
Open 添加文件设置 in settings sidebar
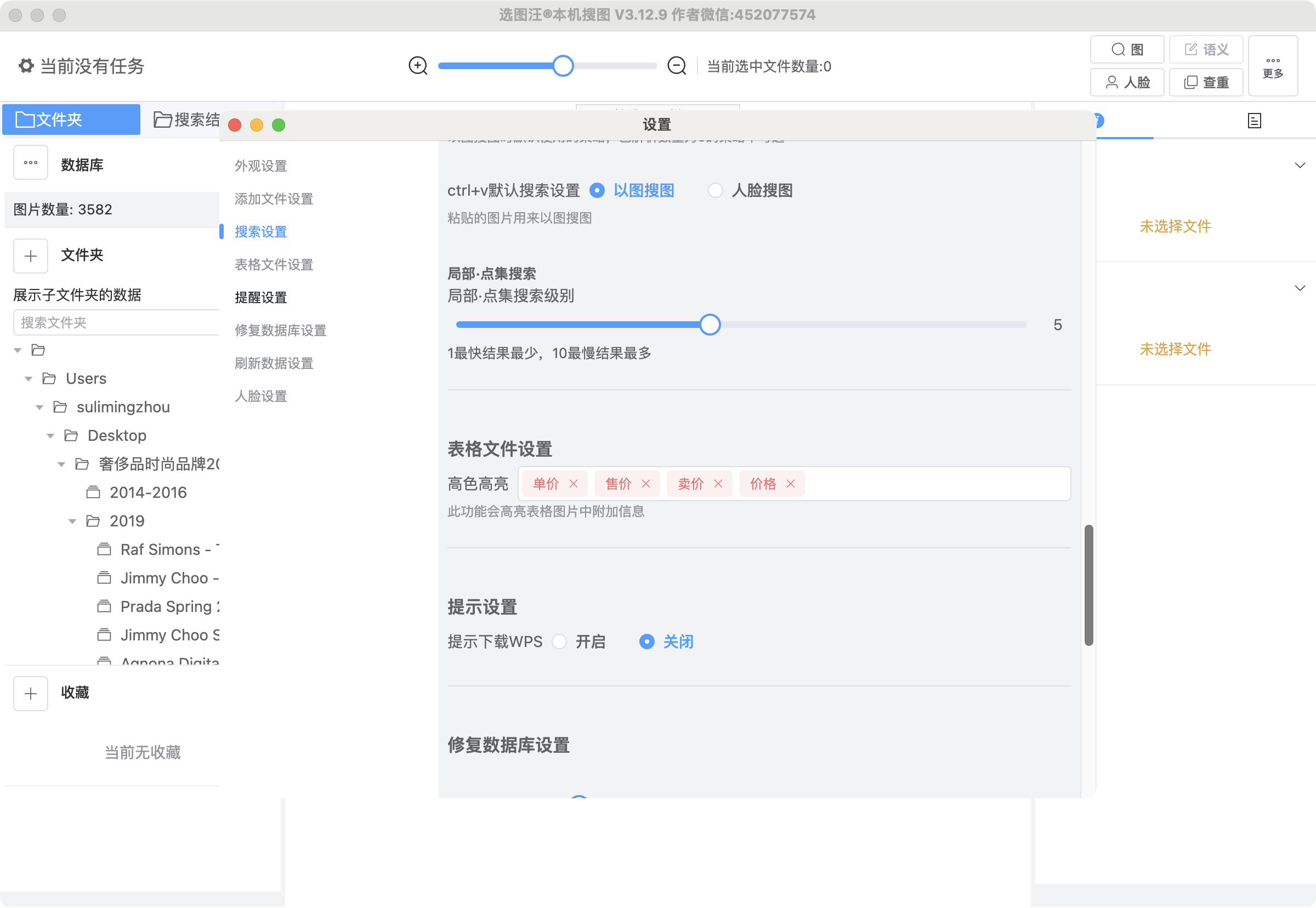pyautogui.click(x=274, y=199)
